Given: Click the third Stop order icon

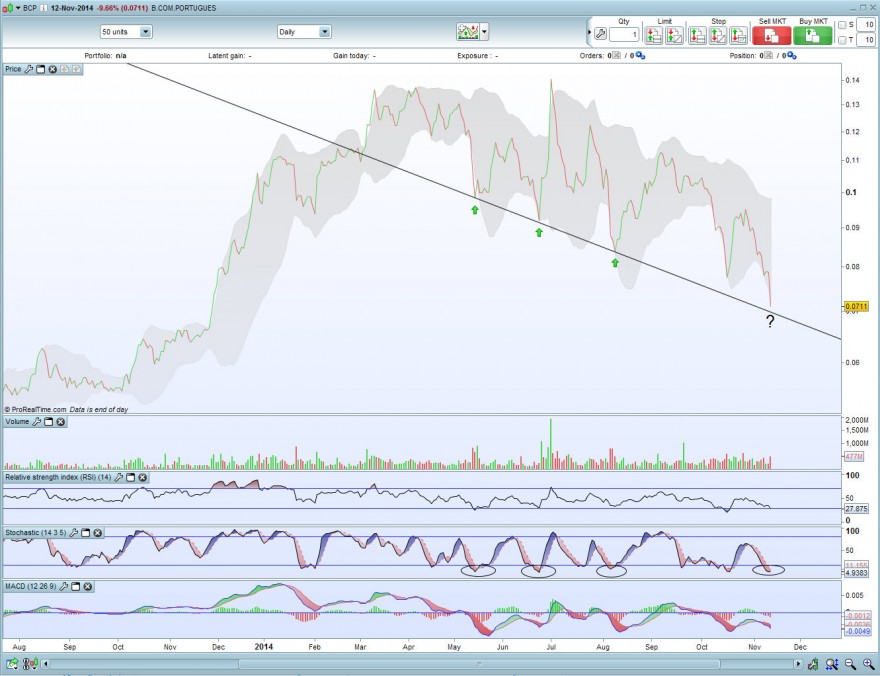Looking at the screenshot, I should [738, 36].
